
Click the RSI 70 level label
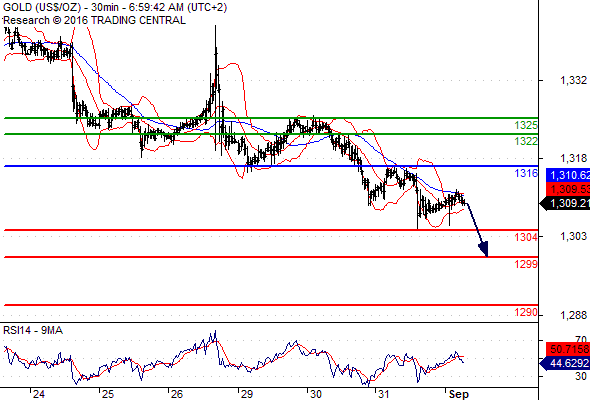(x=581, y=339)
